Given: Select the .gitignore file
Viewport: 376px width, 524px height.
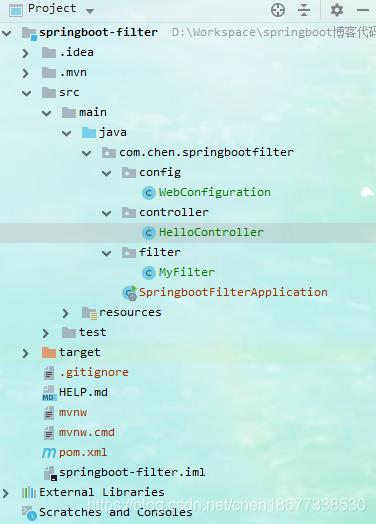Looking at the screenshot, I should (x=94, y=372).
